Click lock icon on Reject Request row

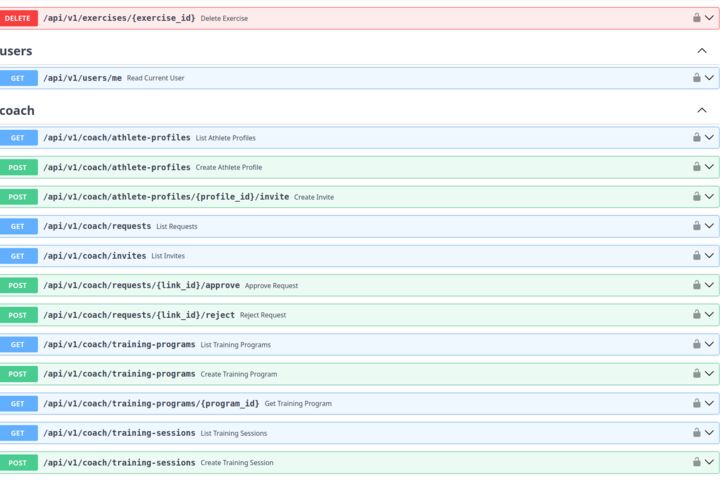pos(697,314)
